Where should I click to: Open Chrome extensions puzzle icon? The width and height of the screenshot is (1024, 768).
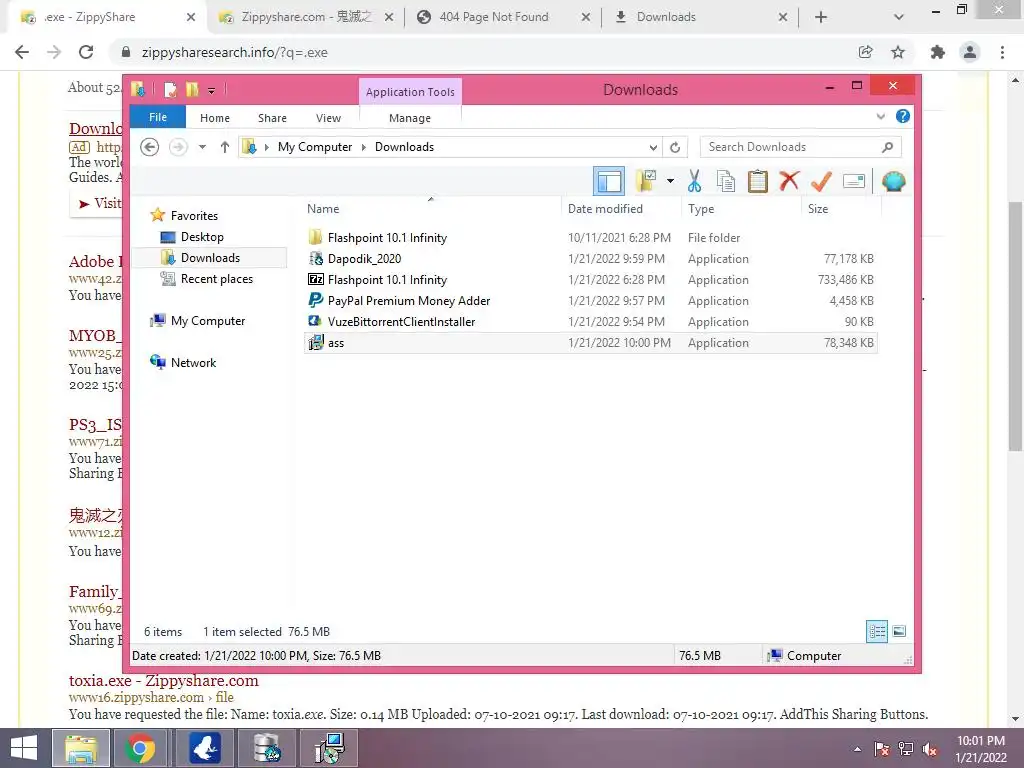click(x=938, y=52)
